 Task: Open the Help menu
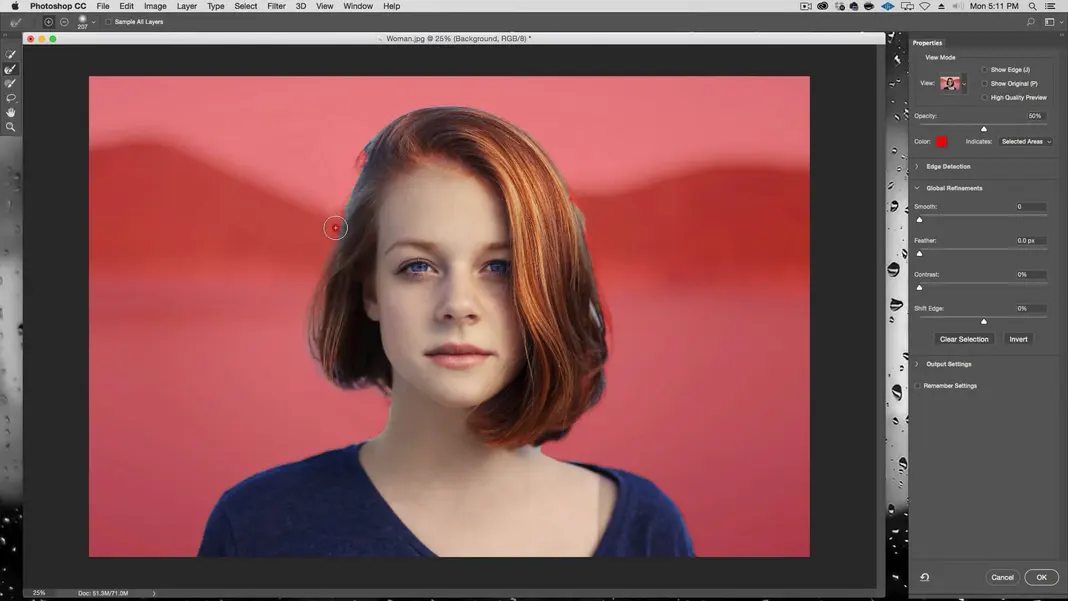click(x=392, y=6)
